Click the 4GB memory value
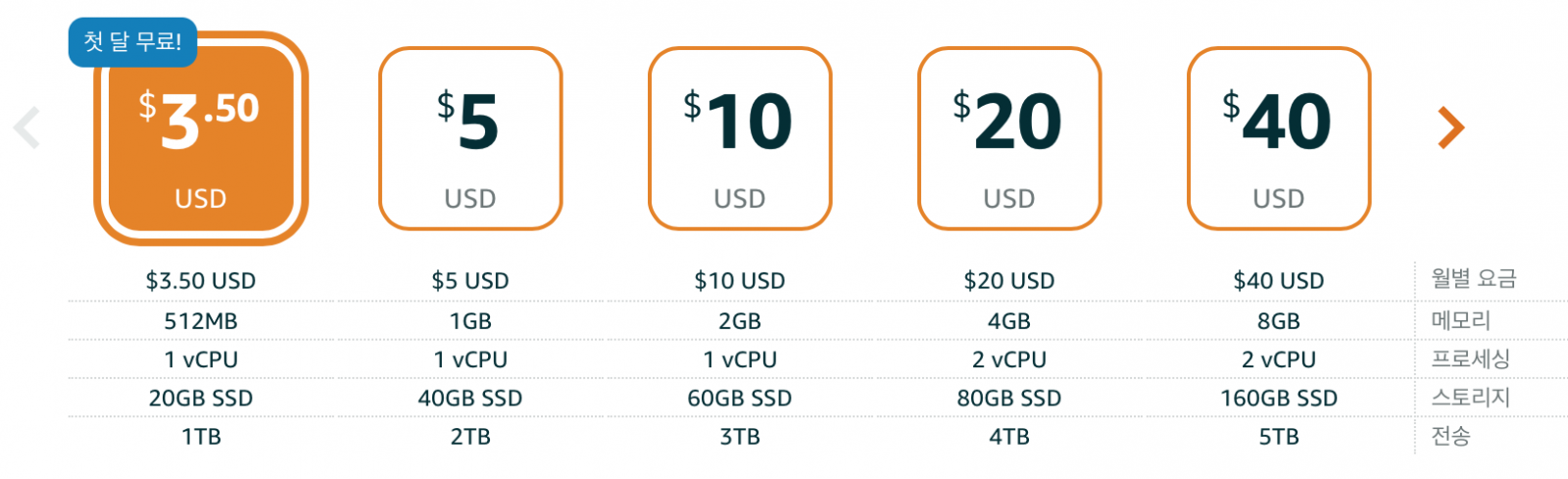This screenshot has width=1568, height=479. pos(1009,321)
